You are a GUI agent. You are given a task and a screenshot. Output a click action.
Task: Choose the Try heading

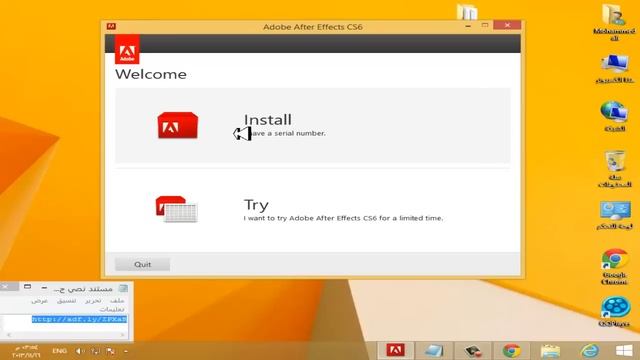pyautogui.click(x=256, y=205)
